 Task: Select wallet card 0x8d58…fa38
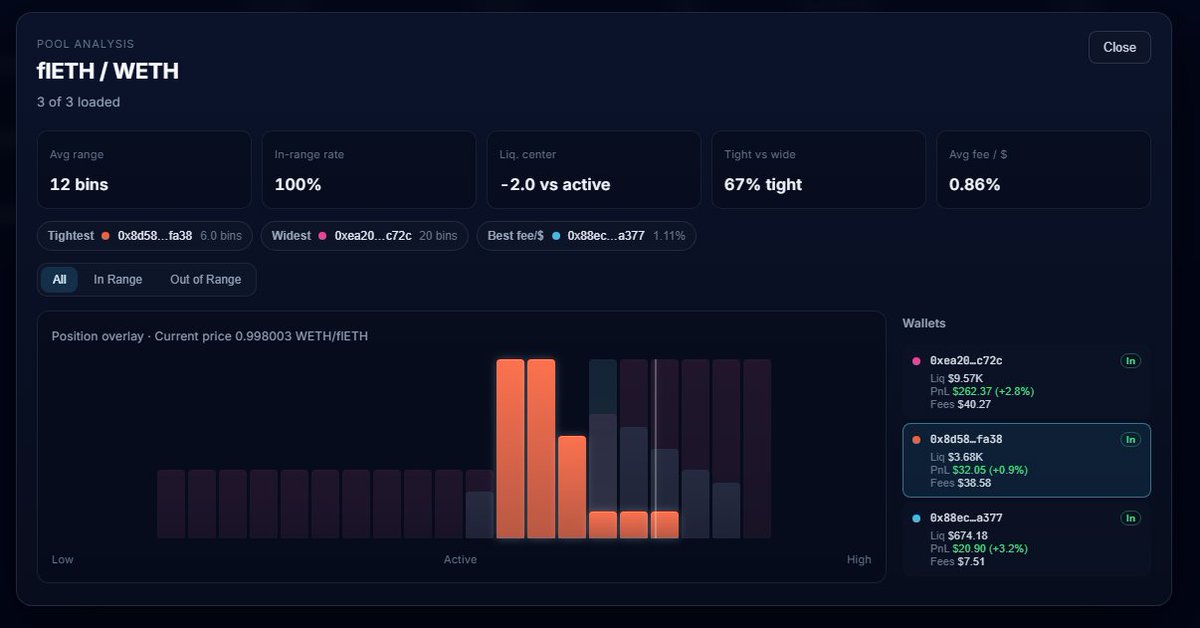click(1026, 460)
